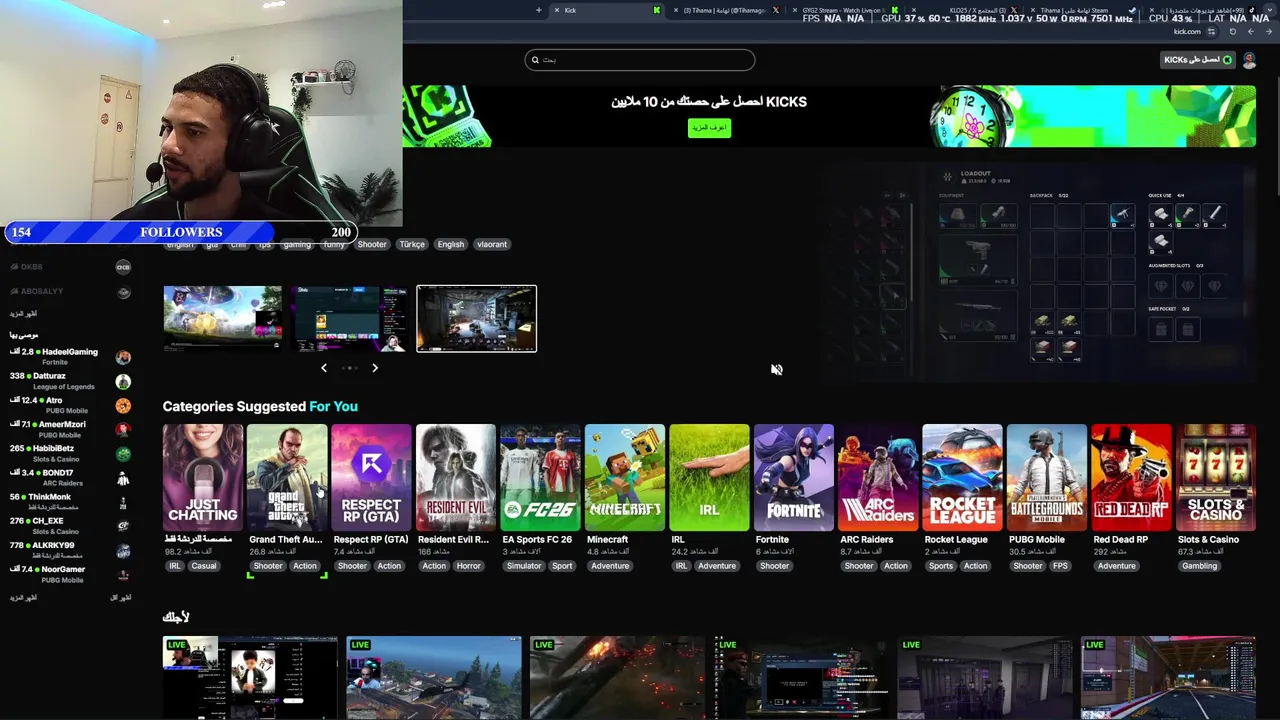Click the Horror tag under Resident Evil
This screenshot has height=720, width=1280.
pos(469,566)
